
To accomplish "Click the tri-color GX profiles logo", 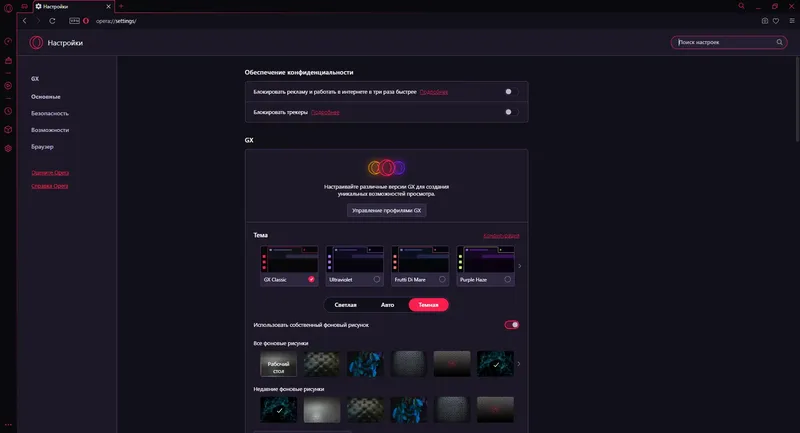I will click(387, 167).
